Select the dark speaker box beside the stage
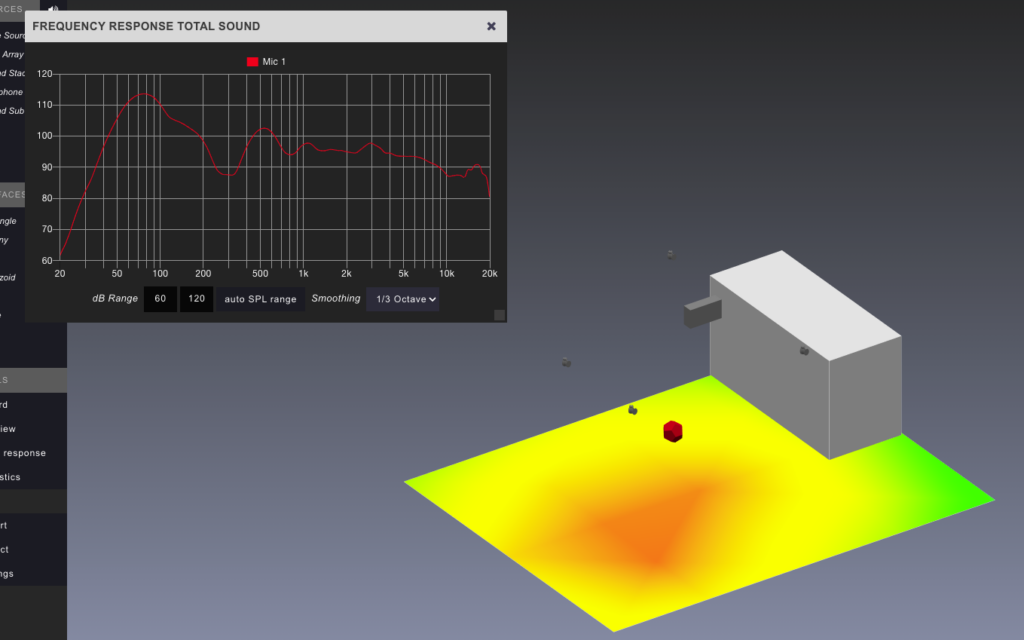The width and height of the screenshot is (1024, 640). [702, 313]
